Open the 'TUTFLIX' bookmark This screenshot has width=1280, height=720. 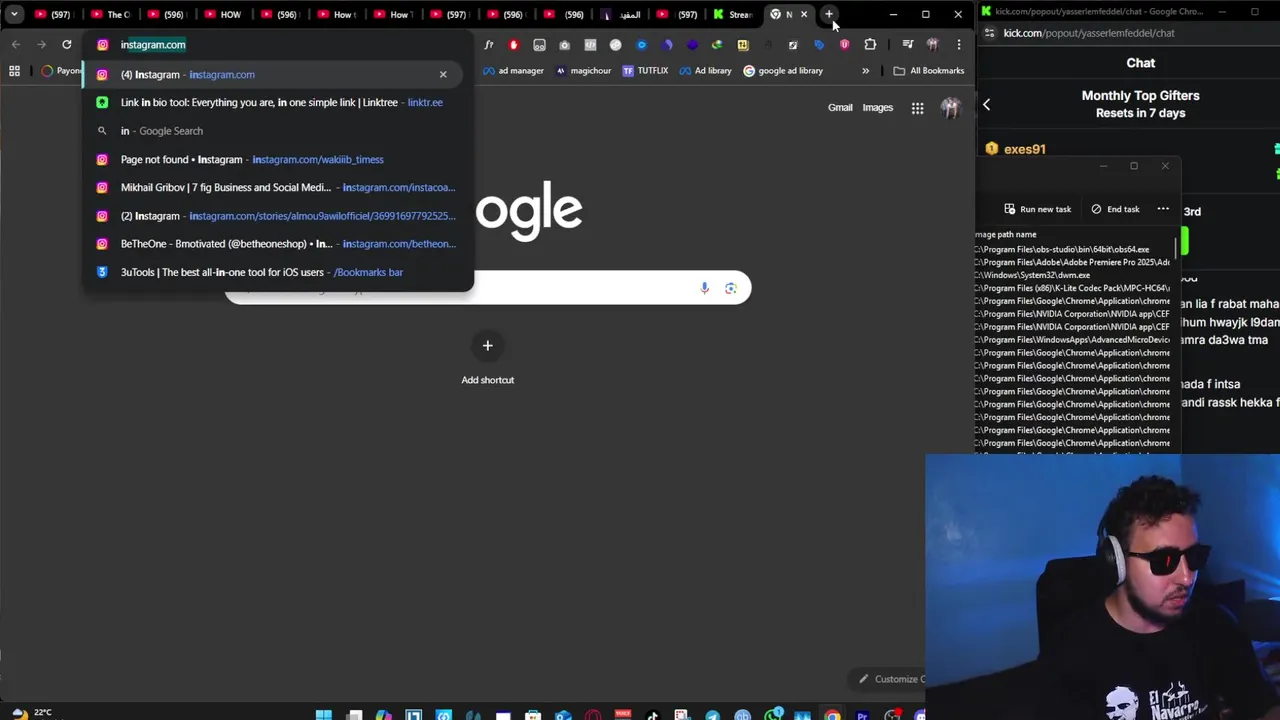[645, 71]
